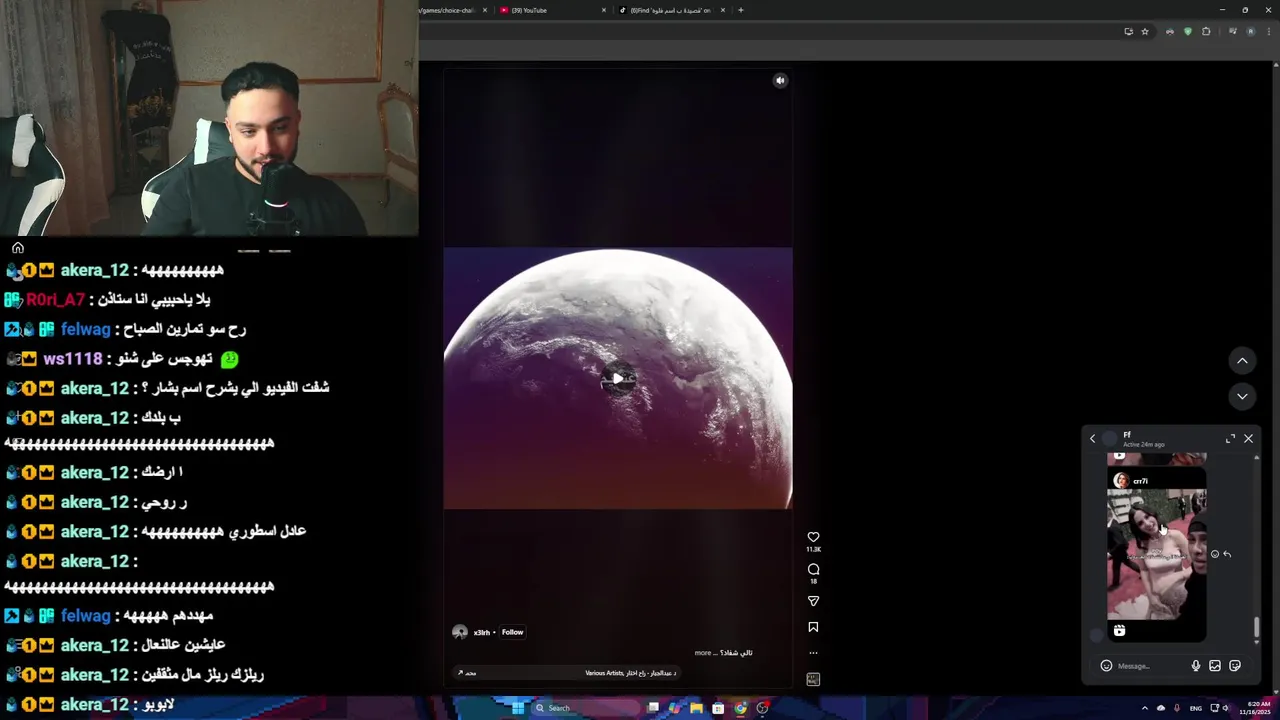The height and width of the screenshot is (720, 1280).
Task: Reply to the shared reel message
Action: (x=1227, y=554)
